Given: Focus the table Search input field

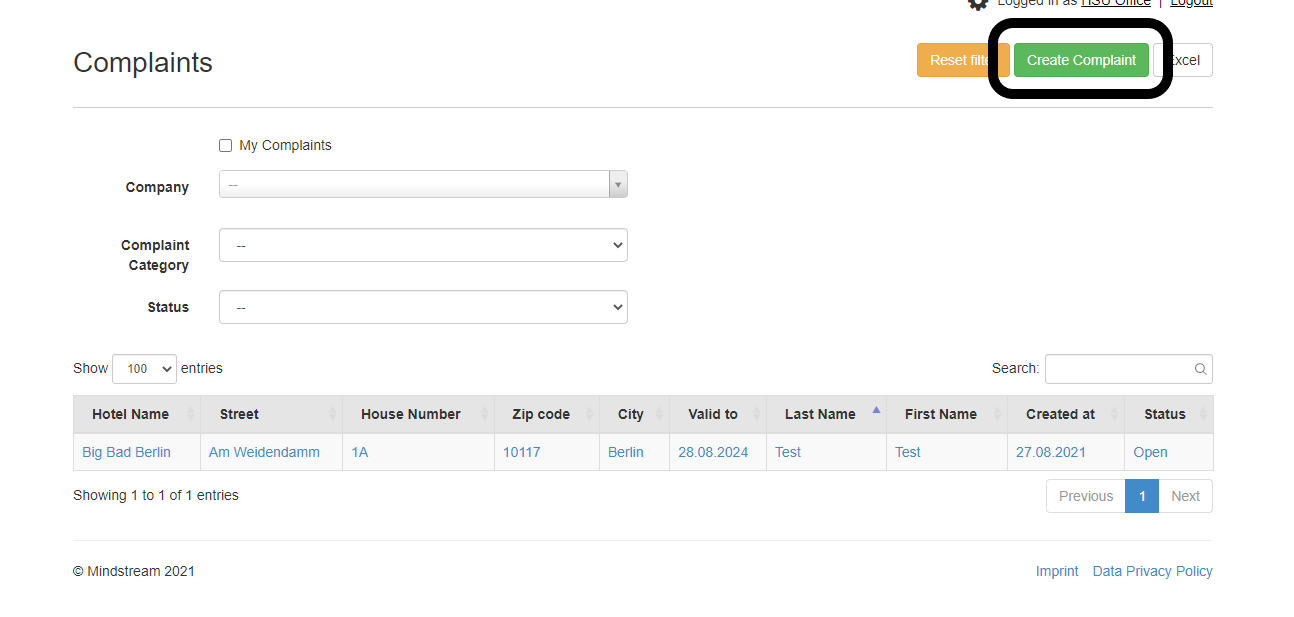Looking at the screenshot, I should coord(1118,369).
